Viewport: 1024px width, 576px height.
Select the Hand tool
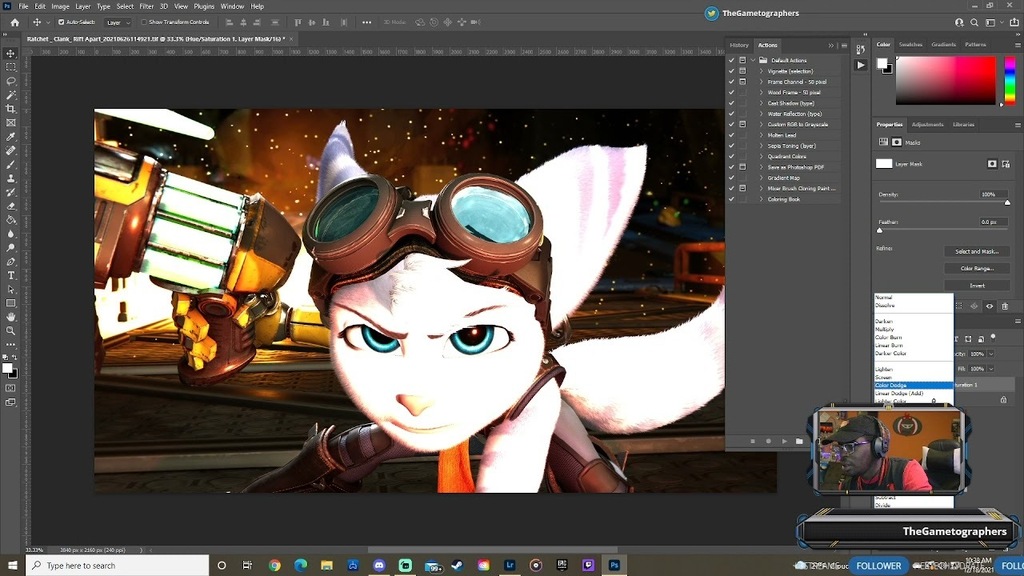click(x=10, y=317)
